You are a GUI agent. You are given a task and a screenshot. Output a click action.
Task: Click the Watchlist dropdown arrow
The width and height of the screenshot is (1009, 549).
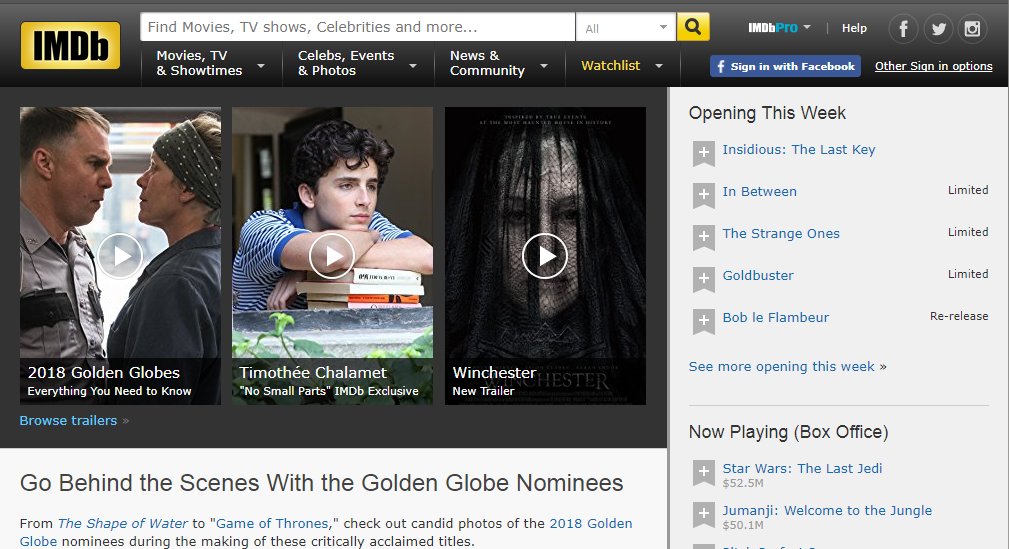pyautogui.click(x=659, y=66)
